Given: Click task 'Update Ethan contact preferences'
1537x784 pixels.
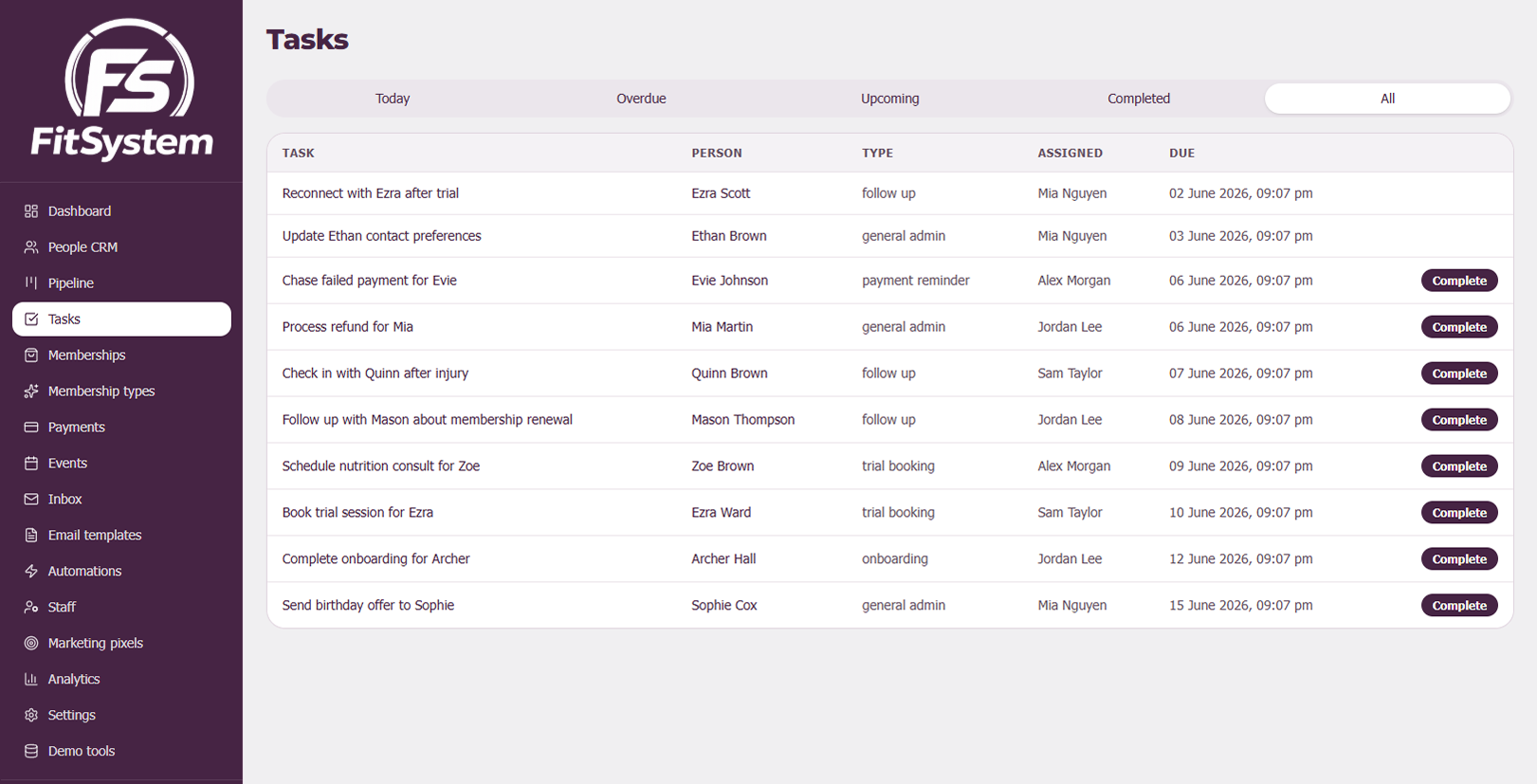Looking at the screenshot, I should pos(381,236).
